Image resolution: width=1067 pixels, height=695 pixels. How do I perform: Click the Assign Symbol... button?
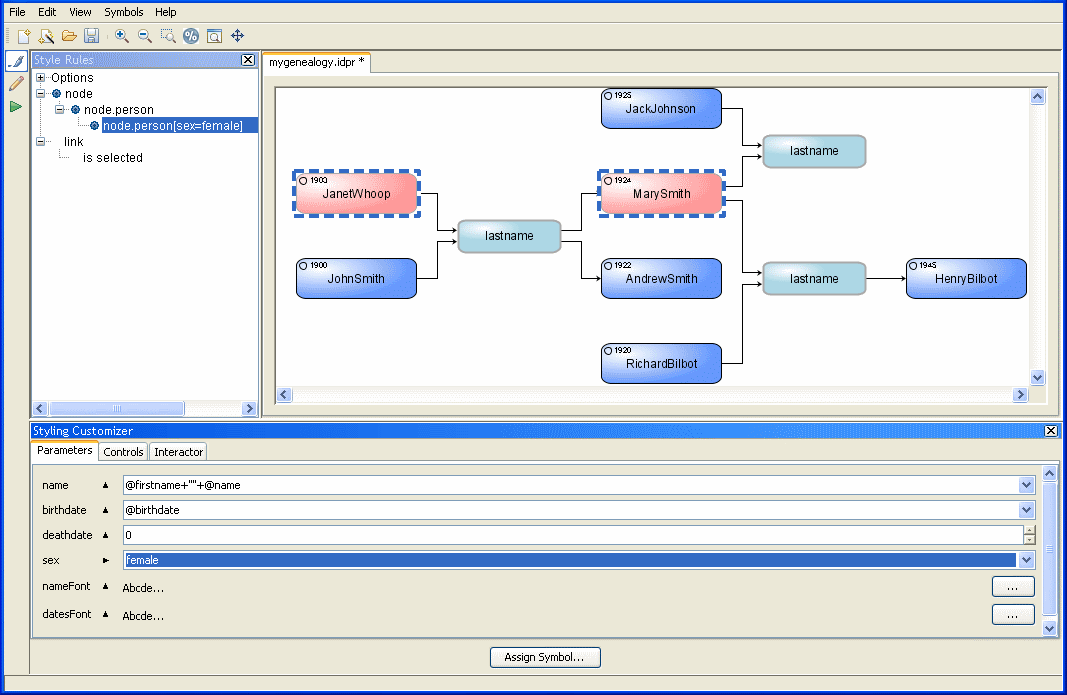pos(545,657)
